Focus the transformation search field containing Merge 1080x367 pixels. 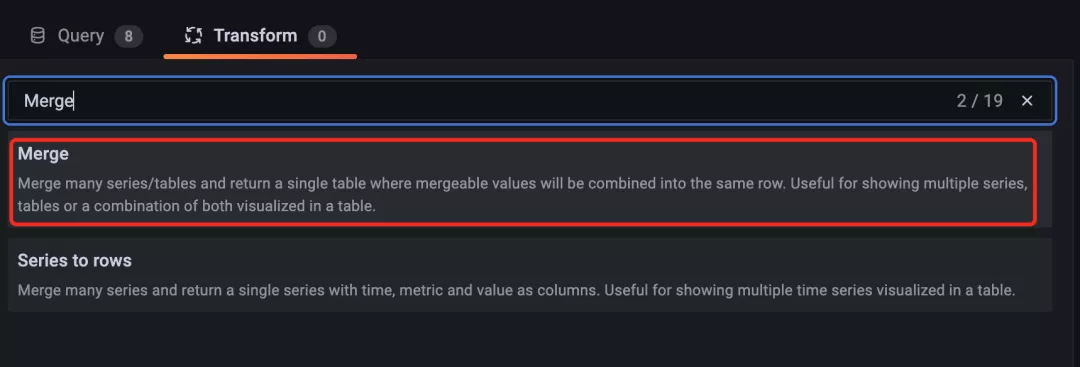[x=529, y=101]
